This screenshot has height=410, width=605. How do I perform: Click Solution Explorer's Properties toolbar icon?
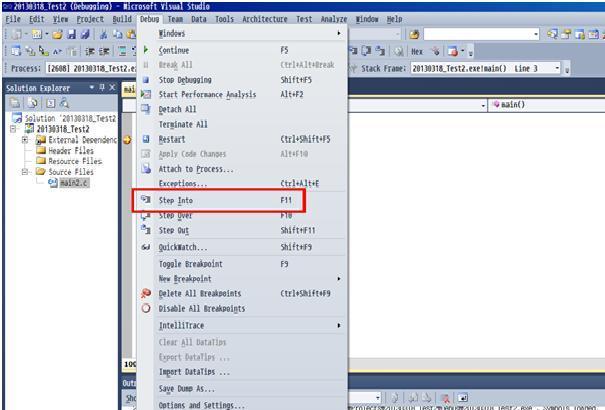[x=15, y=103]
